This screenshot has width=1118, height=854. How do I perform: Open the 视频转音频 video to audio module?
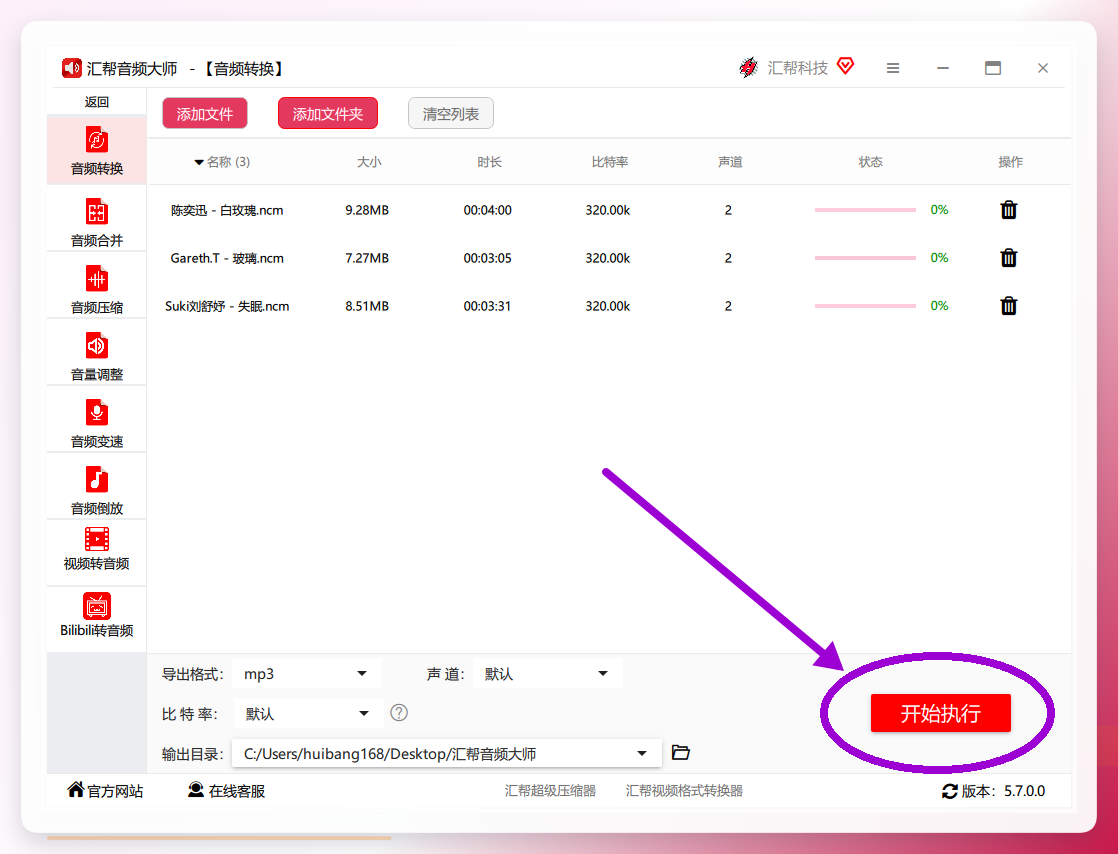tap(96, 548)
